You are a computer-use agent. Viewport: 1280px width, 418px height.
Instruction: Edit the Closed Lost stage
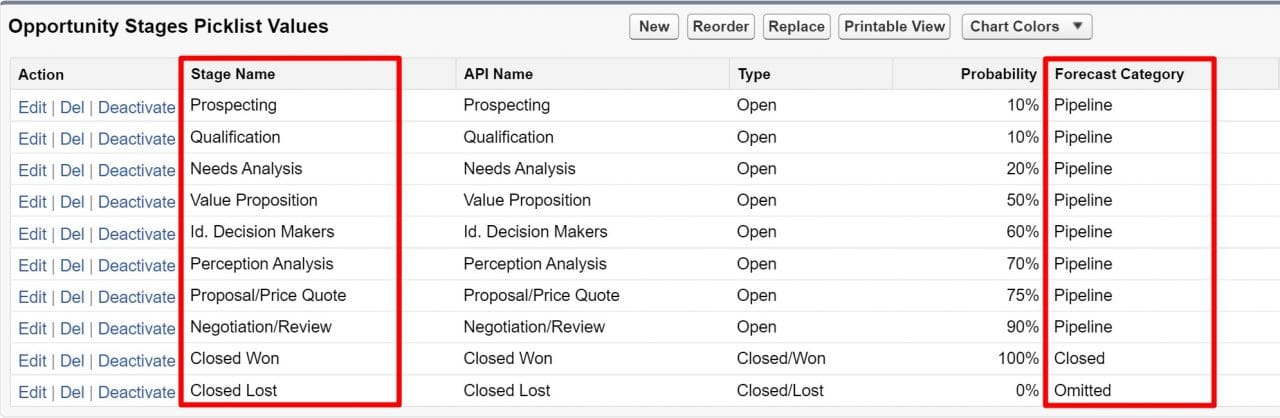(32, 393)
